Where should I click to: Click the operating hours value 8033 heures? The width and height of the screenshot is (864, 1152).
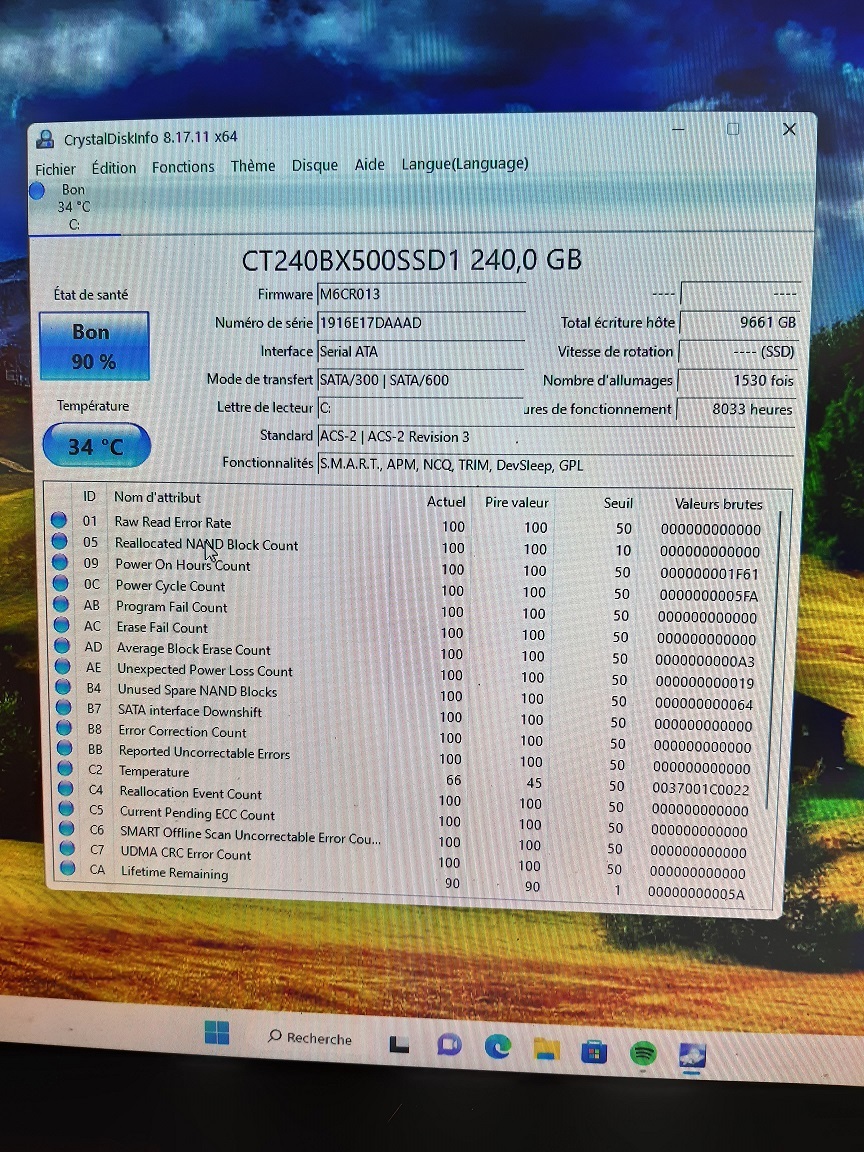(x=736, y=409)
